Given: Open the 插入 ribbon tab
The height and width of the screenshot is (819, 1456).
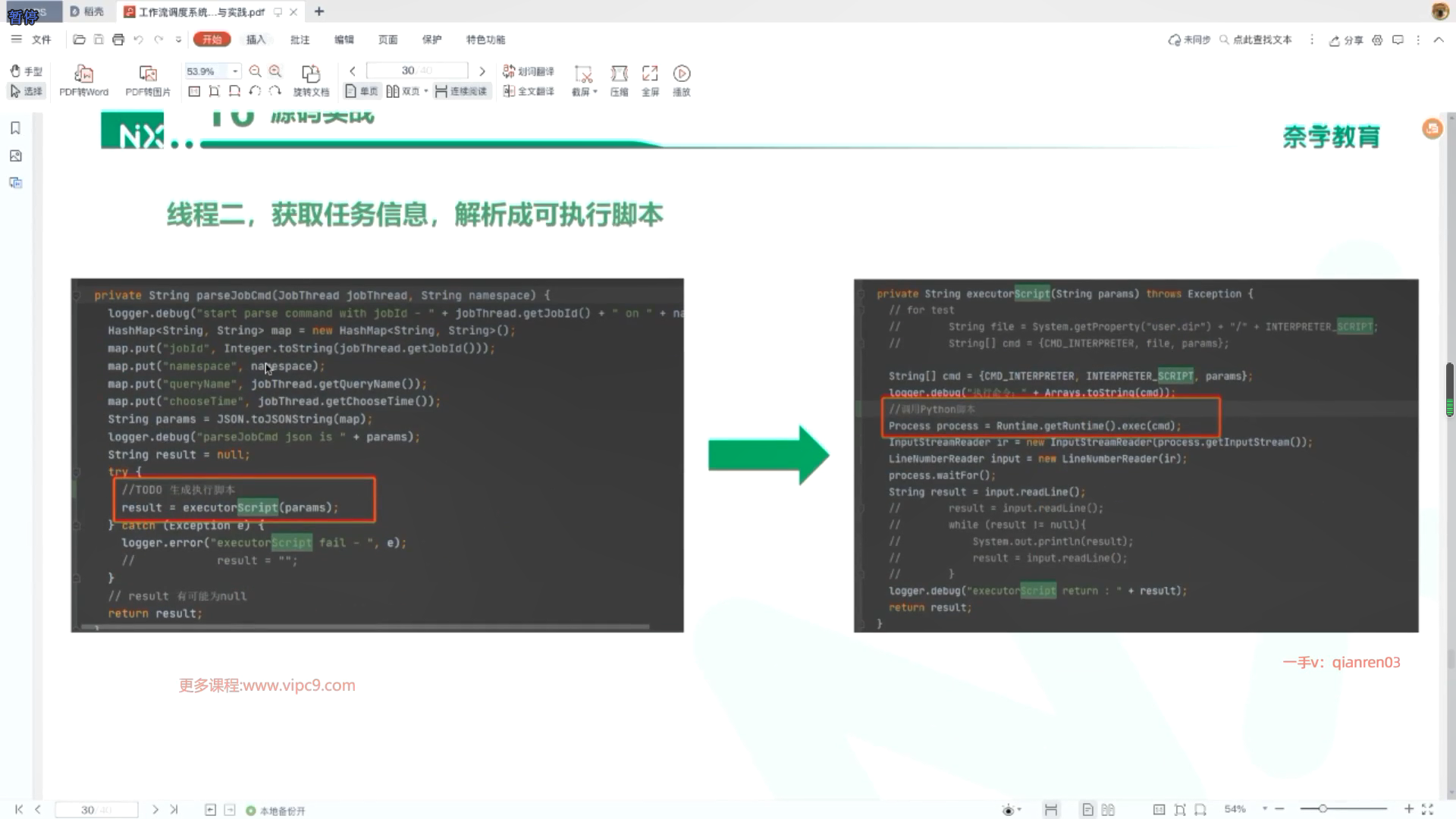Looking at the screenshot, I should click(x=256, y=39).
